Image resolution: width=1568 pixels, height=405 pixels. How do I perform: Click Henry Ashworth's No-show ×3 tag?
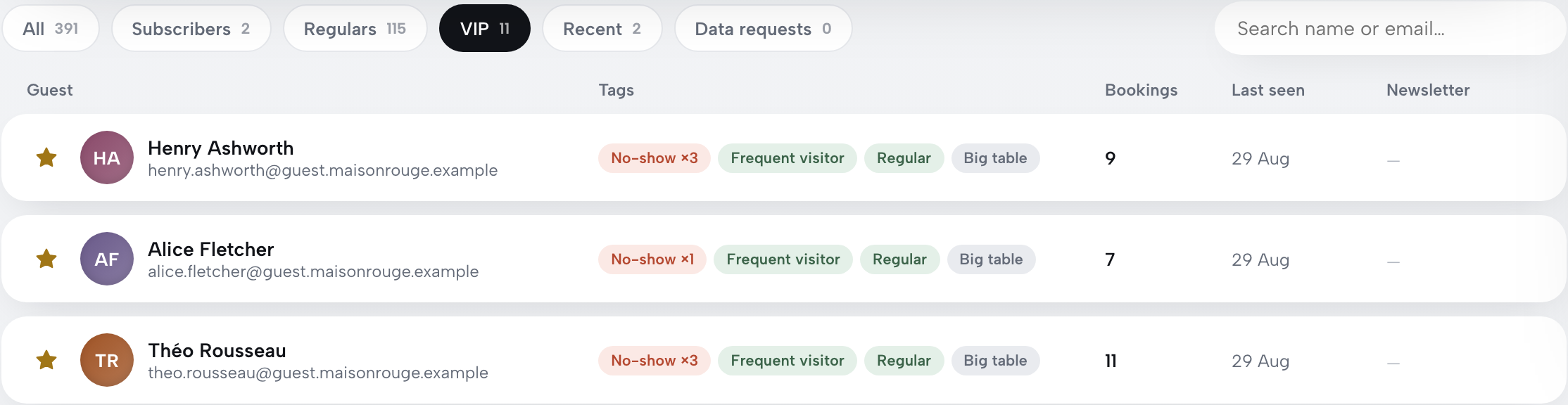click(x=655, y=158)
